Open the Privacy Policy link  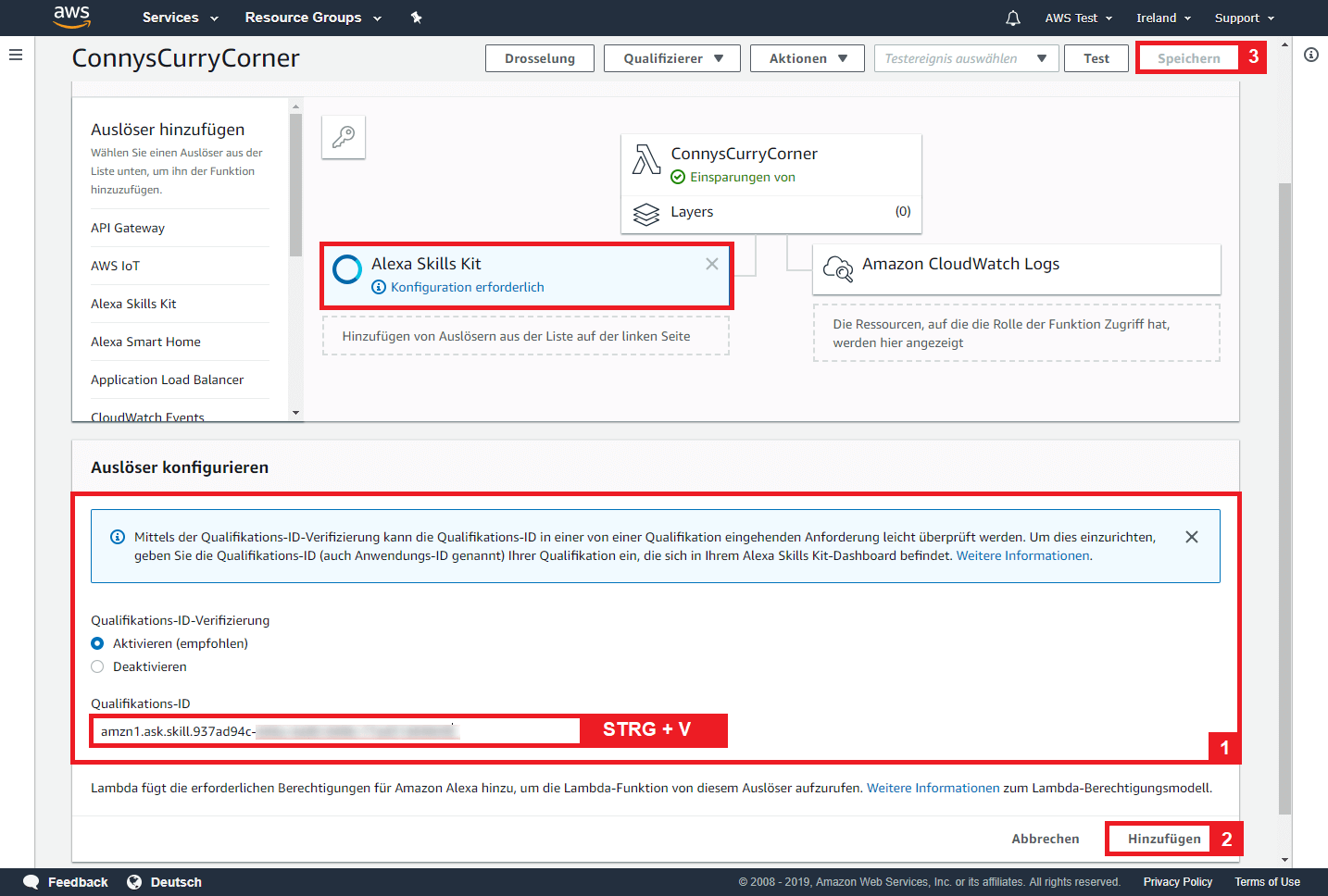[x=1178, y=882]
